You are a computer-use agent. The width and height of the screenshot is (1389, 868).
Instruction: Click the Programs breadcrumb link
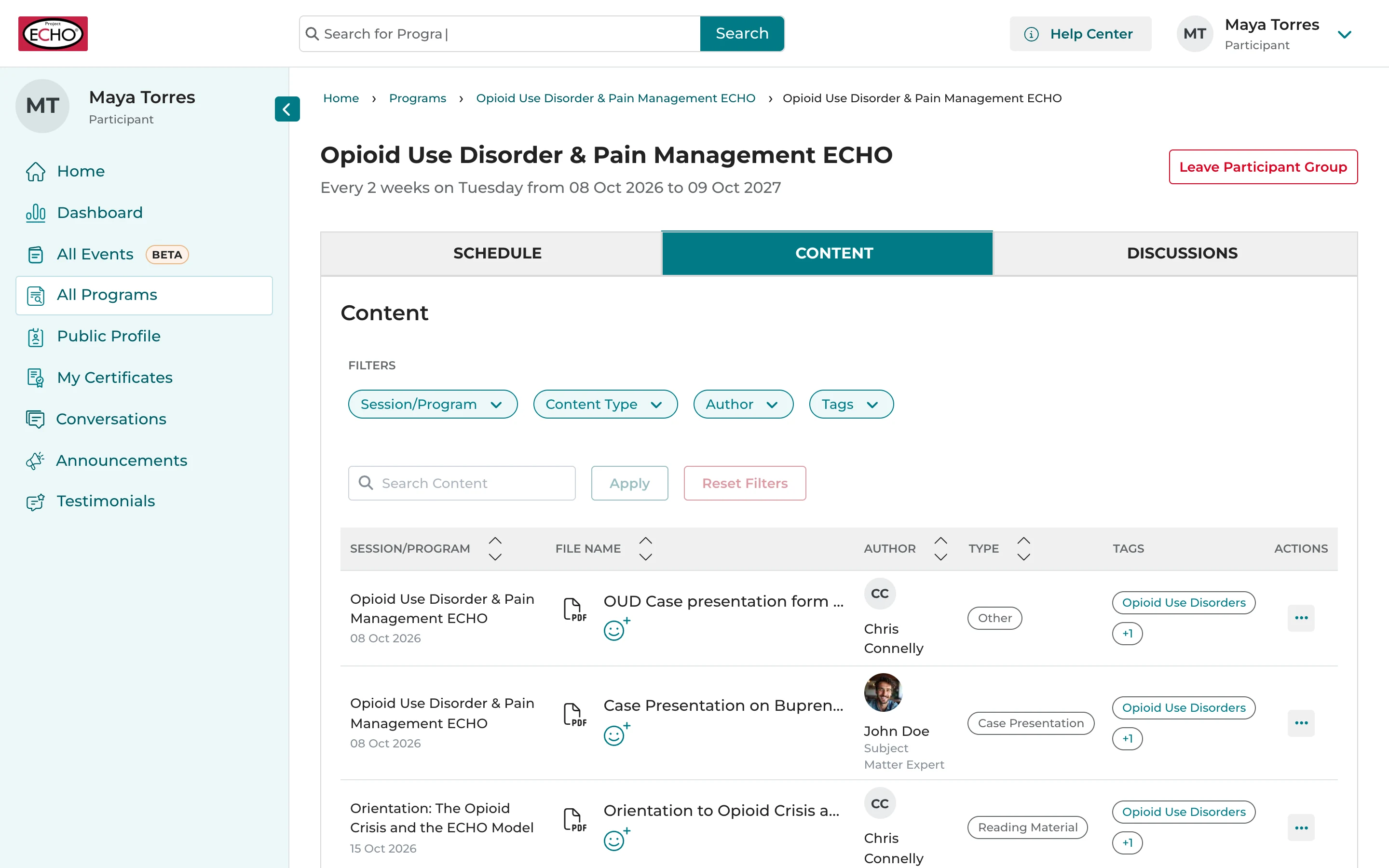417,98
